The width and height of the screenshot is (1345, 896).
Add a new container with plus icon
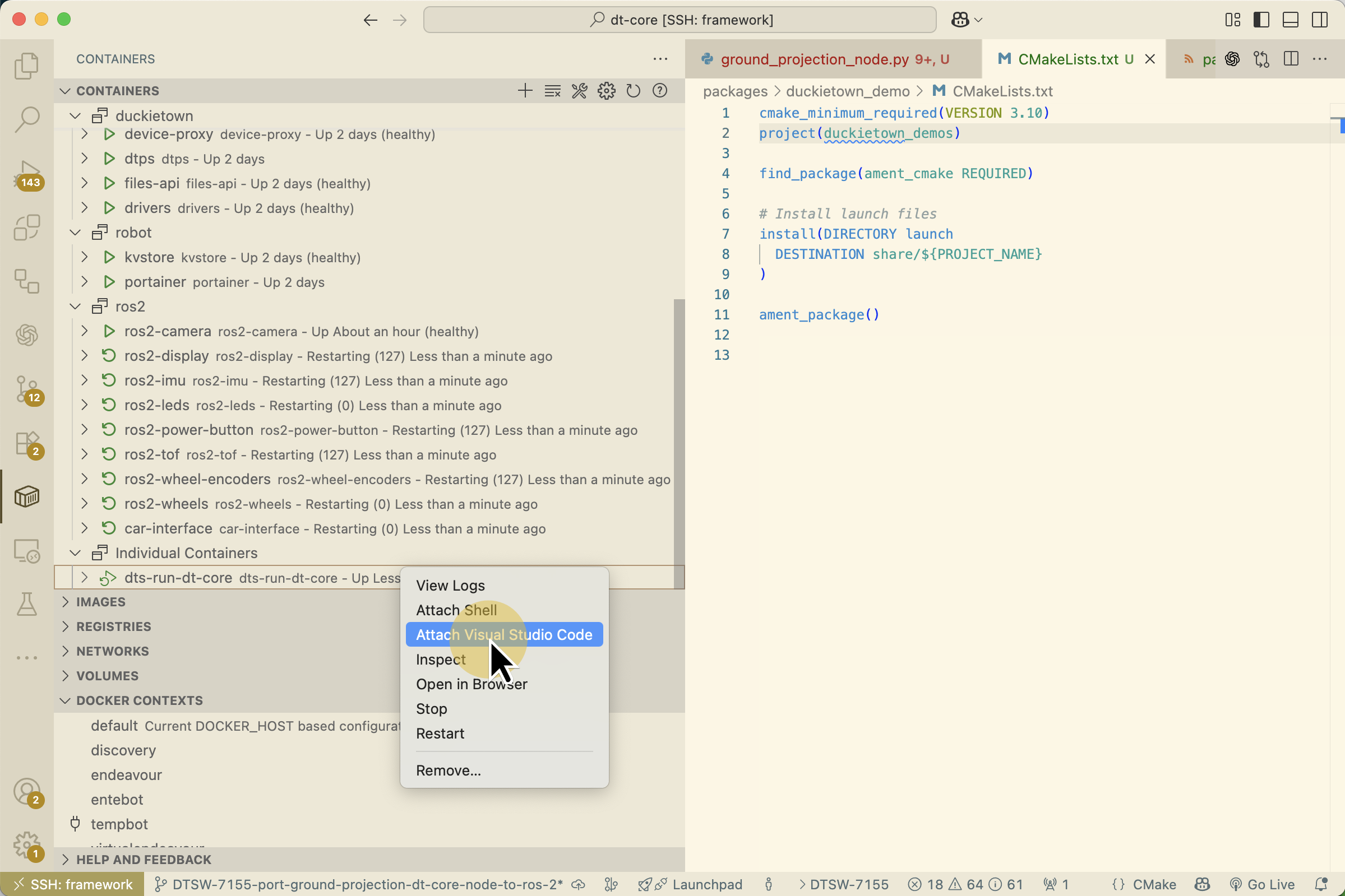click(x=525, y=91)
